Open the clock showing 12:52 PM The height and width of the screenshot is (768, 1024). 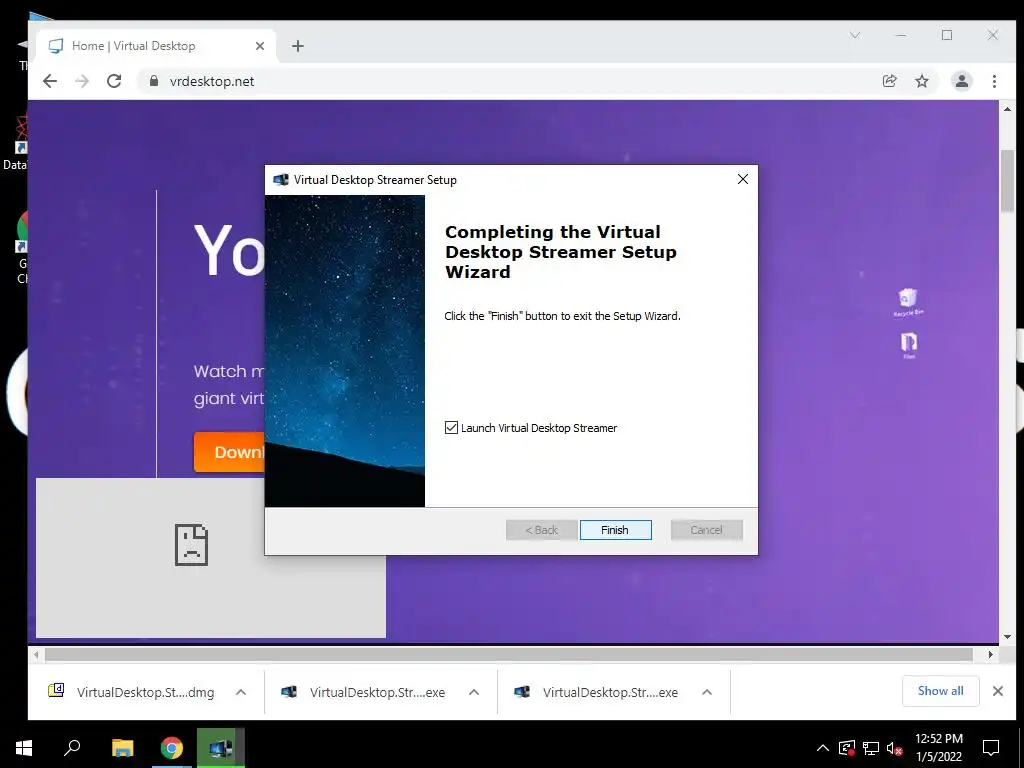938,748
